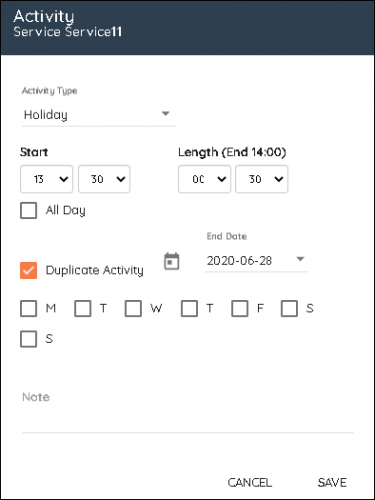The image size is (375, 500).
Task: Enable the All Day checkbox
Action: click(x=29, y=211)
